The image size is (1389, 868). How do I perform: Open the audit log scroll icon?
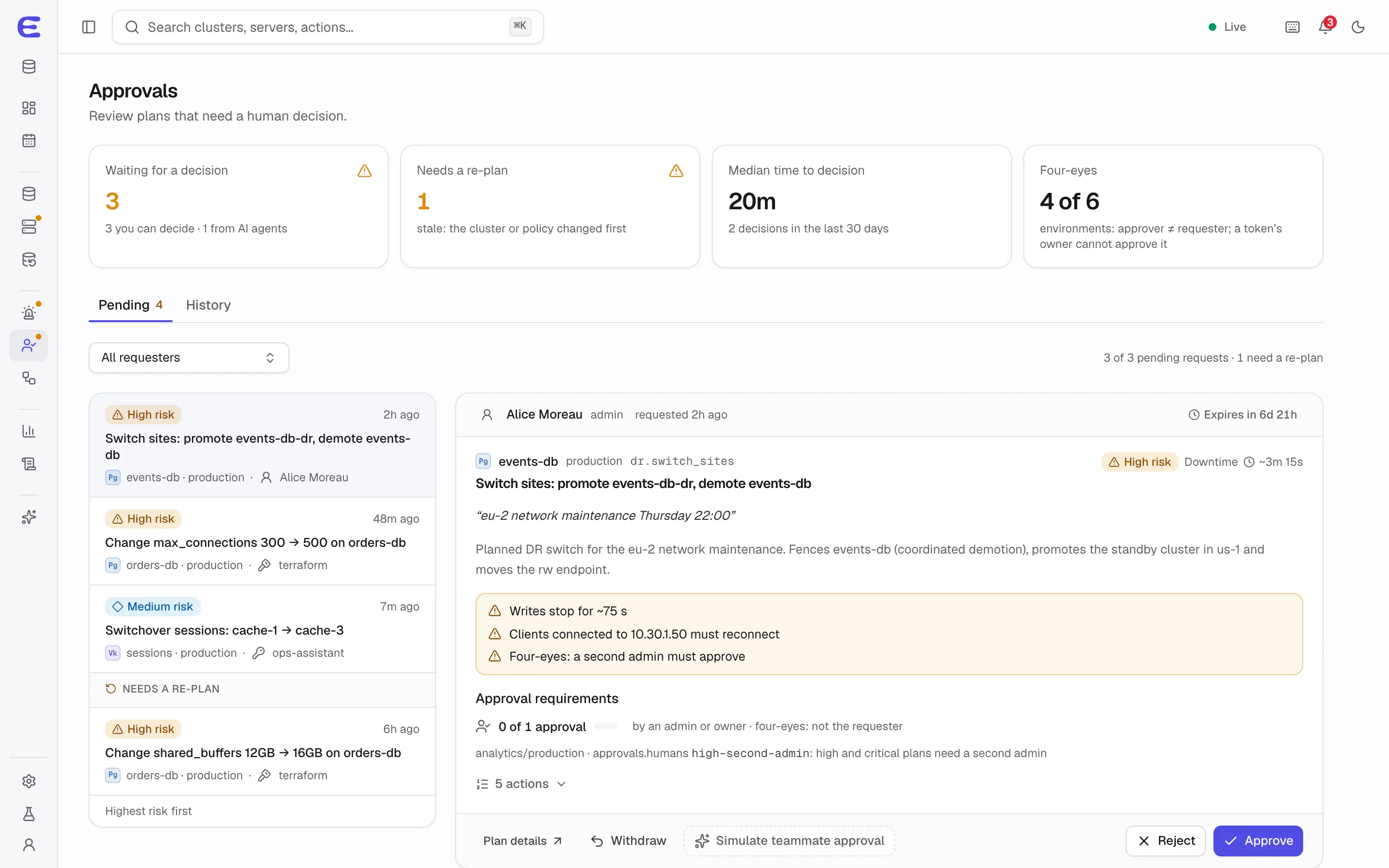[29, 464]
